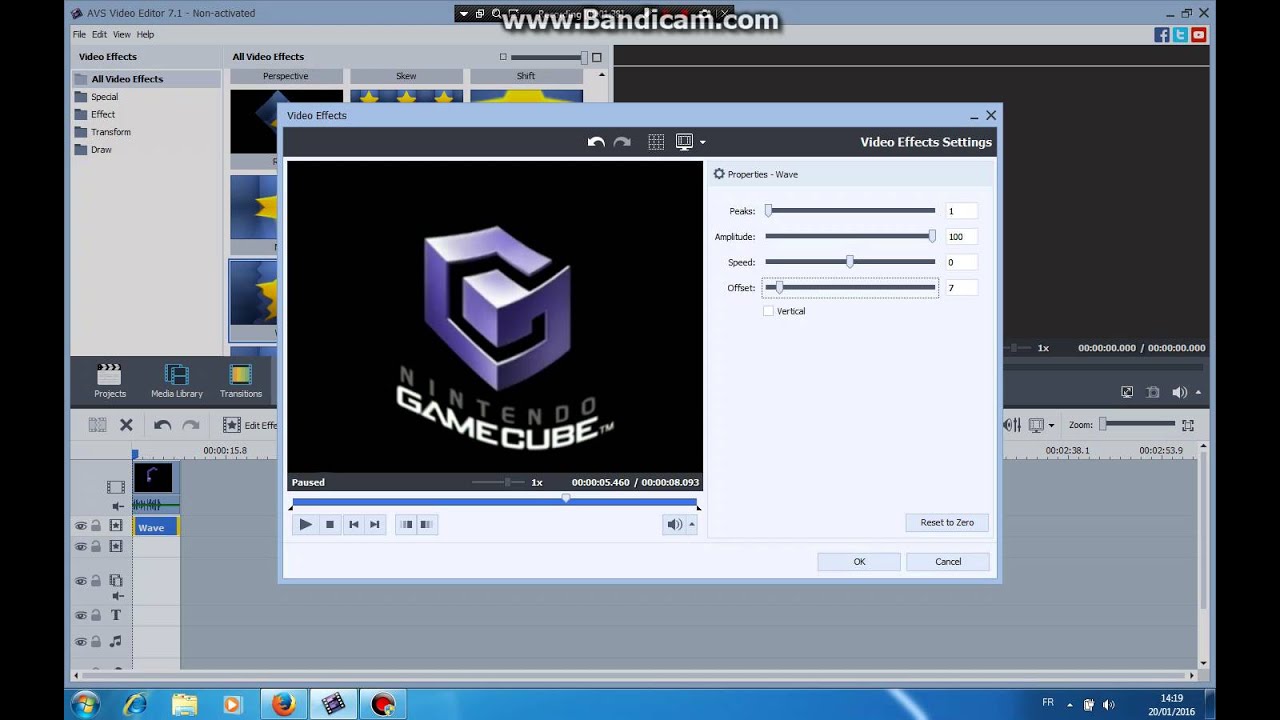
Task: Click the timeline zoom-to-fit icon
Action: pos(1188,425)
